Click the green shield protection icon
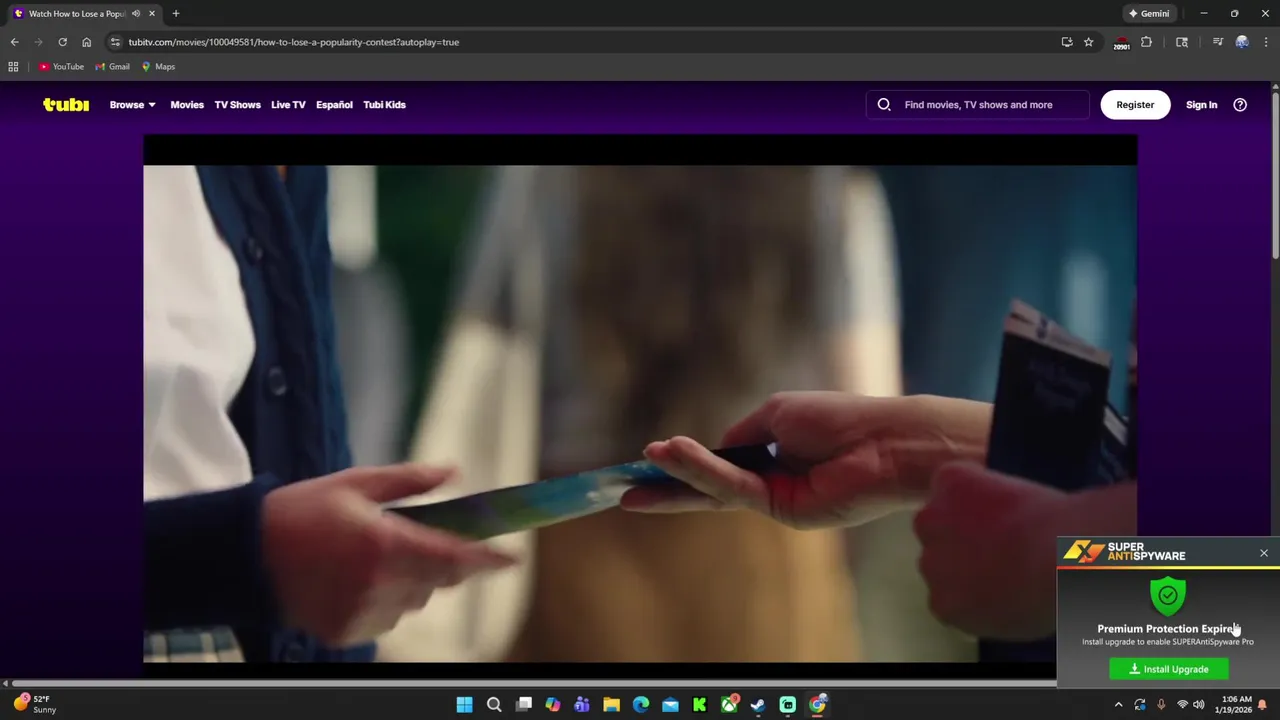Screen dimensions: 1280x720 pyautogui.click(x=1168, y=595)
